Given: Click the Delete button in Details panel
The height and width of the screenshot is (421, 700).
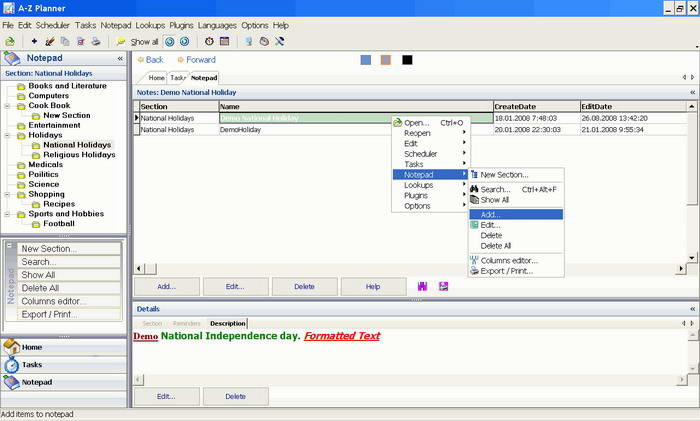Looking at the screenshot, I should 235,396.
